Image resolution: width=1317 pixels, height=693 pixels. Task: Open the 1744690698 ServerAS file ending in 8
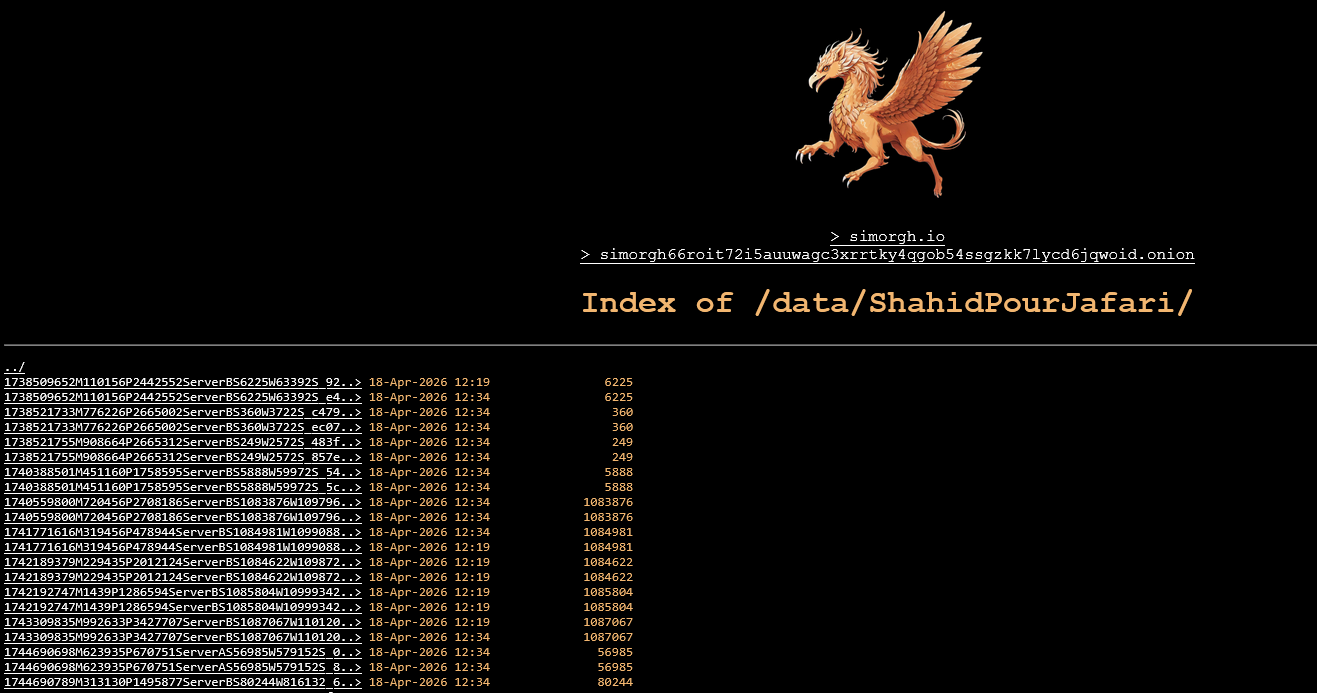click(182, 667)
